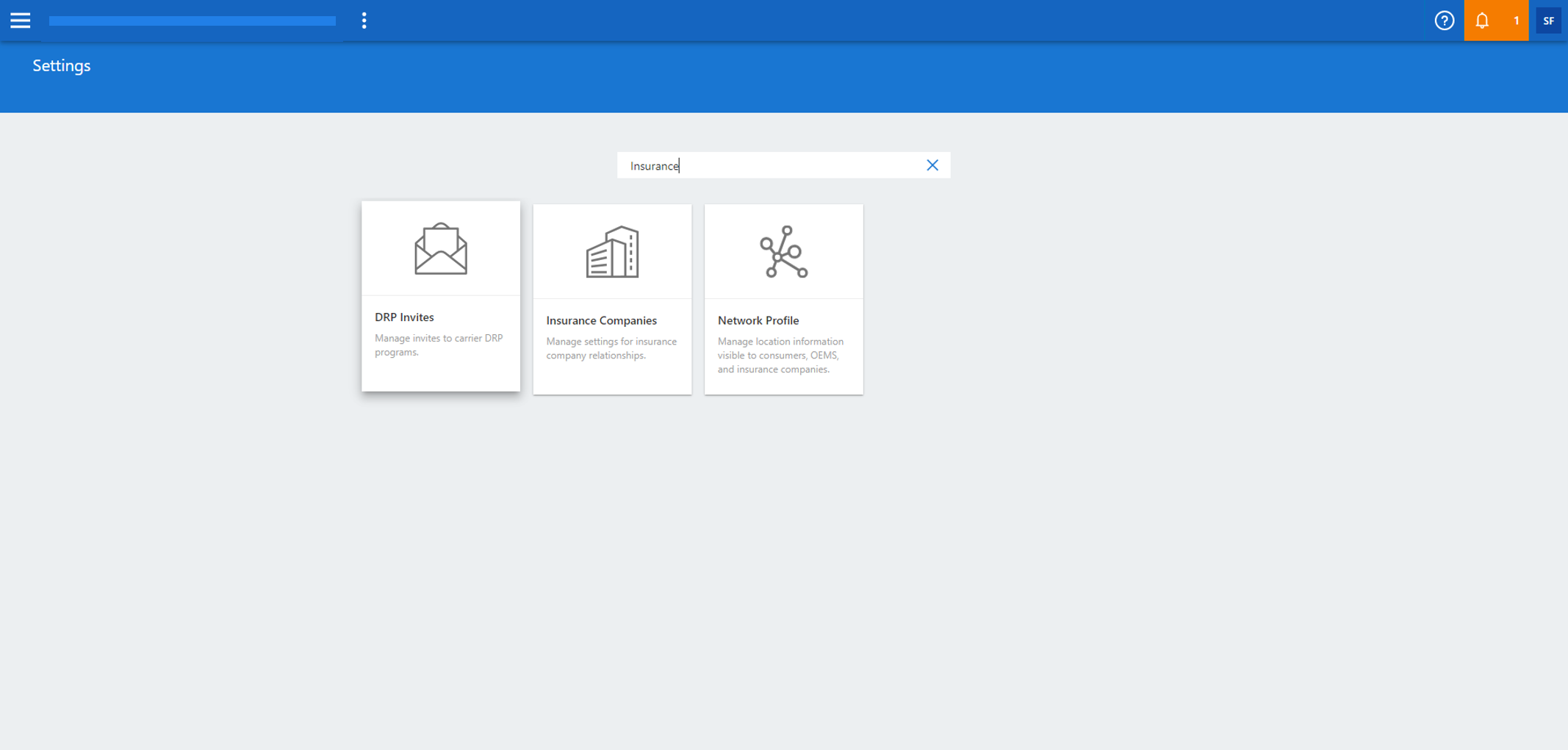The image size is (1568, 750).
Task: Click the Network Profile nodes icon
Action: [783, 252]
